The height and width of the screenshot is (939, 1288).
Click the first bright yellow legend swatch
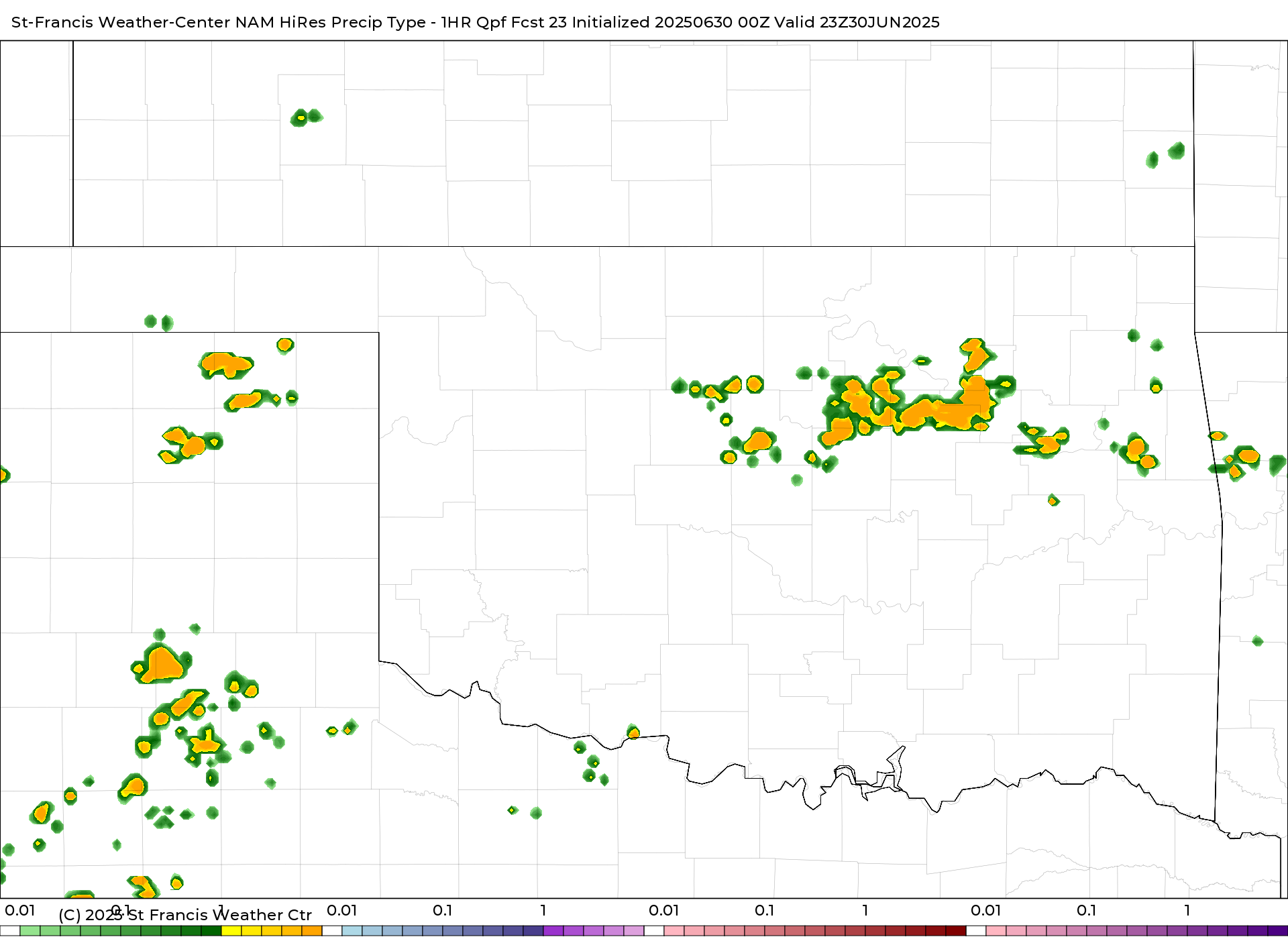pos(231,931)
